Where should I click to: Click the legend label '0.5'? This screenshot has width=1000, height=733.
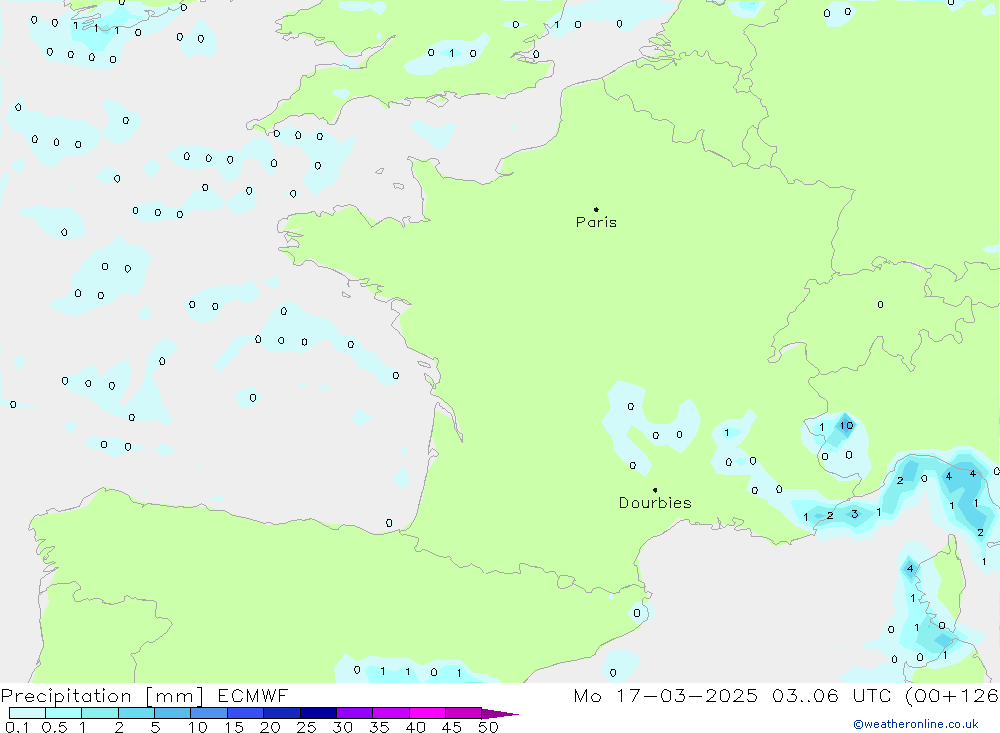[54, 727]
